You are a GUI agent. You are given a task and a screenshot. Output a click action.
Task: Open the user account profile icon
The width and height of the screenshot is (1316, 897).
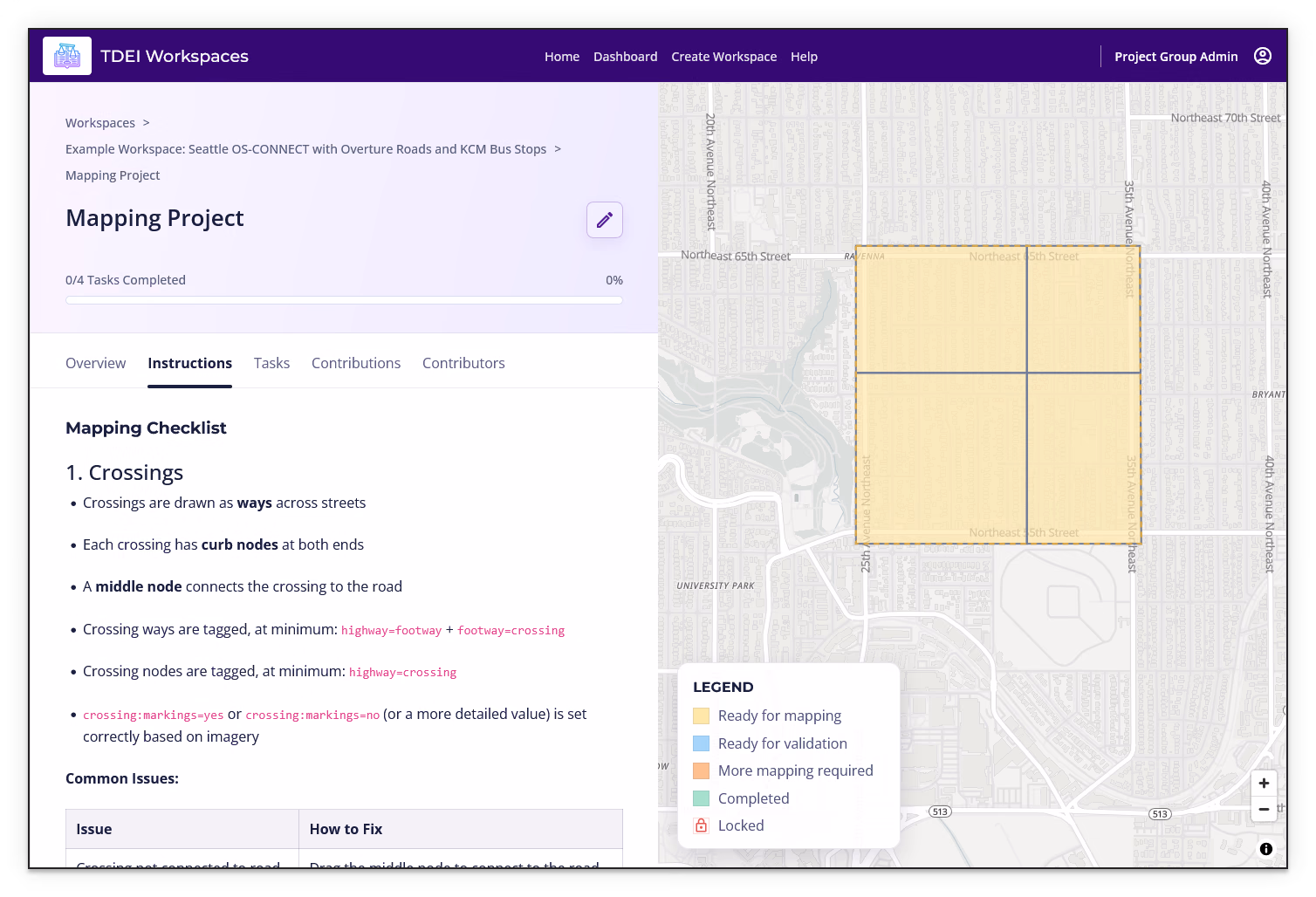pos(1262,56)
